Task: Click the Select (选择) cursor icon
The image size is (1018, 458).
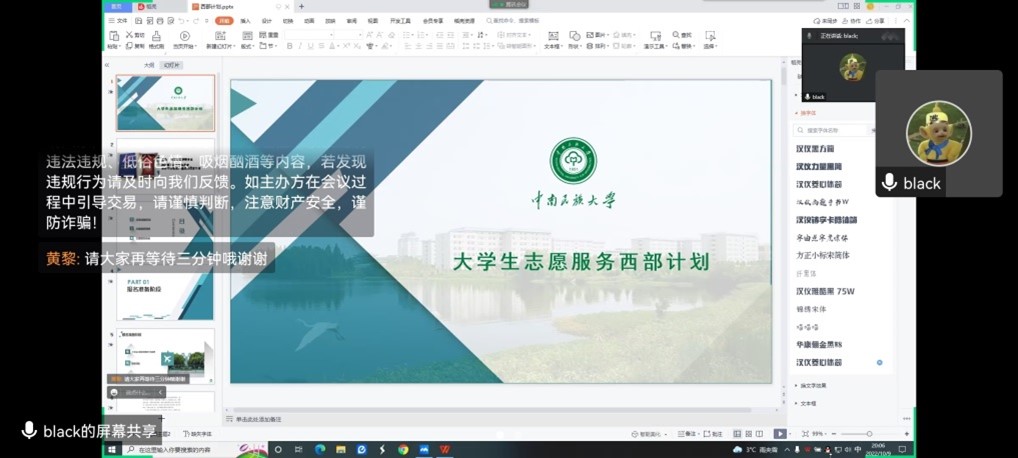Action: coord(710,36)
